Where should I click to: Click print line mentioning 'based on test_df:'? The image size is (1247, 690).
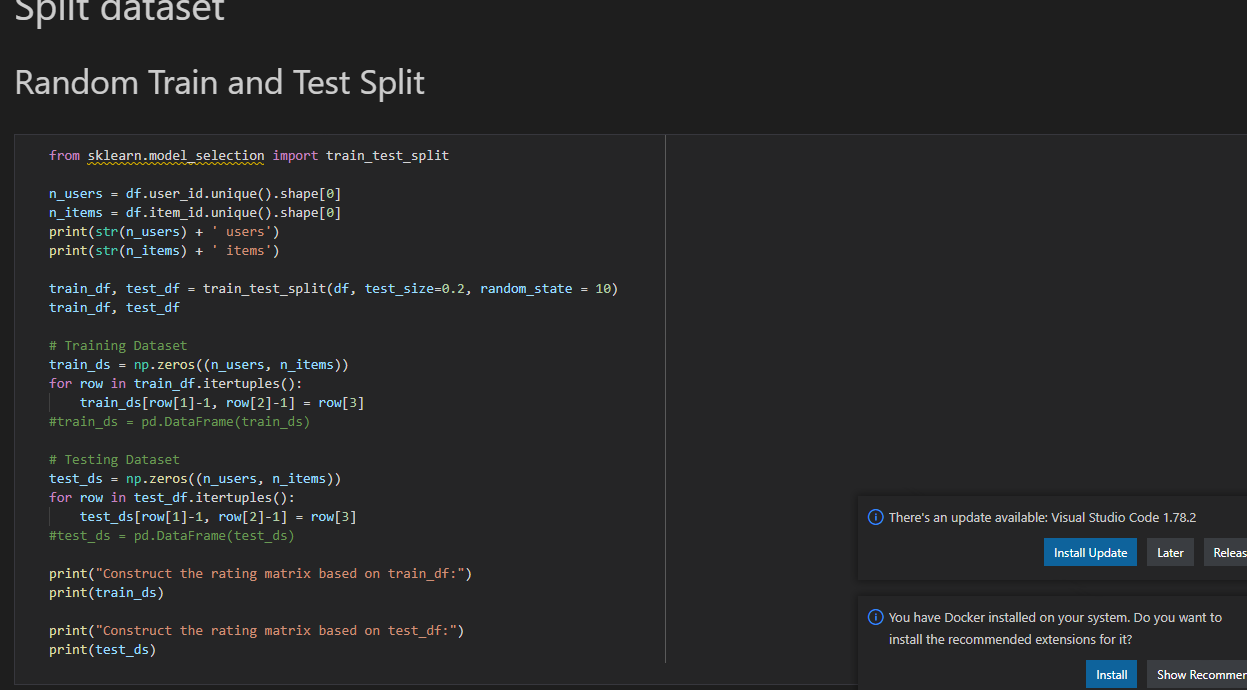[257, 630]
